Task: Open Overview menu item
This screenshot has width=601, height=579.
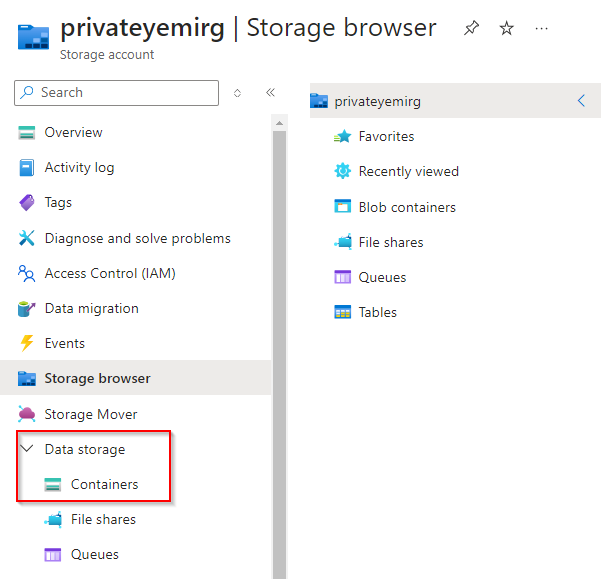Action: click(73, 132)
